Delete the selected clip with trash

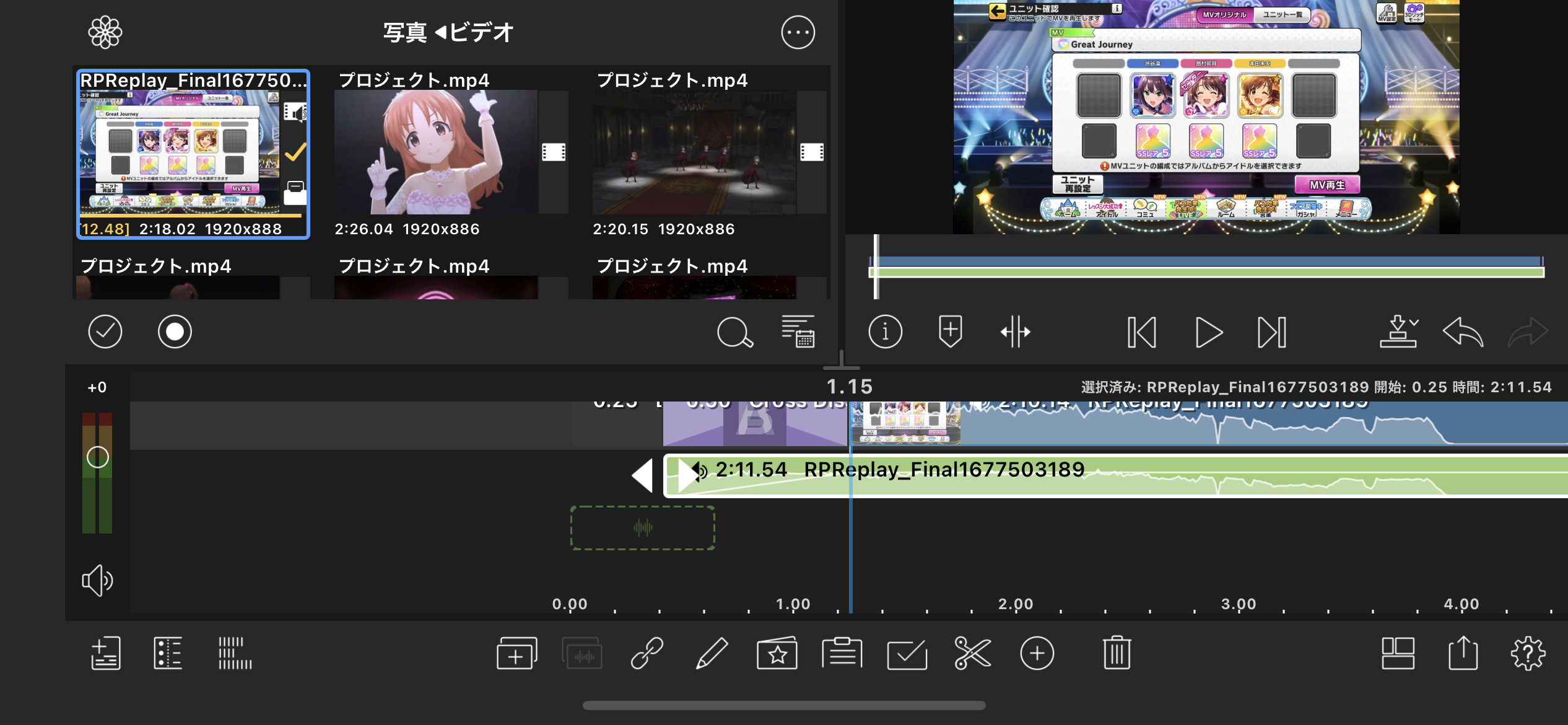(x=1117, y=652)
